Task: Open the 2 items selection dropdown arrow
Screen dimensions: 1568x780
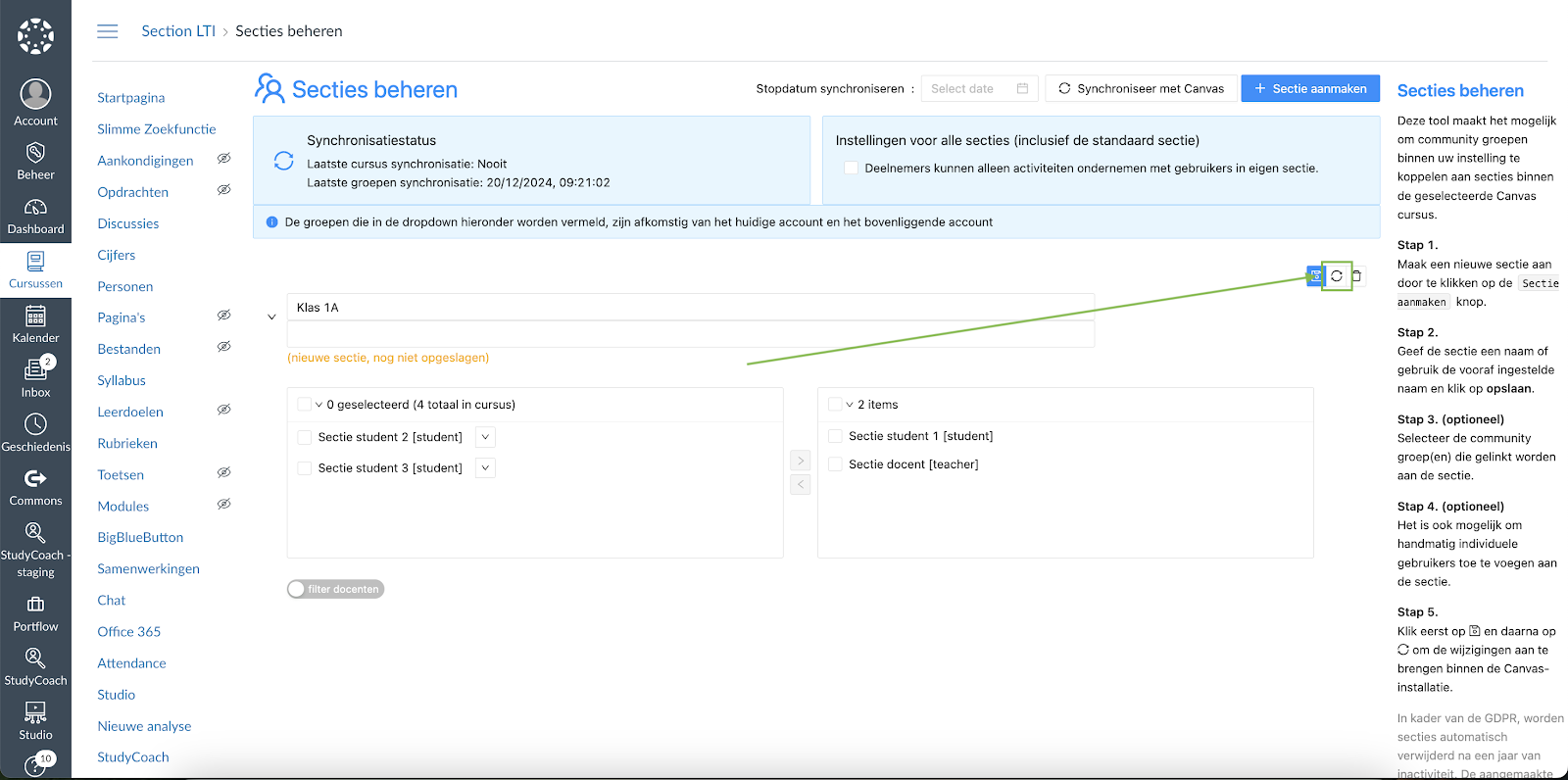Action: (x=850, y=405)
